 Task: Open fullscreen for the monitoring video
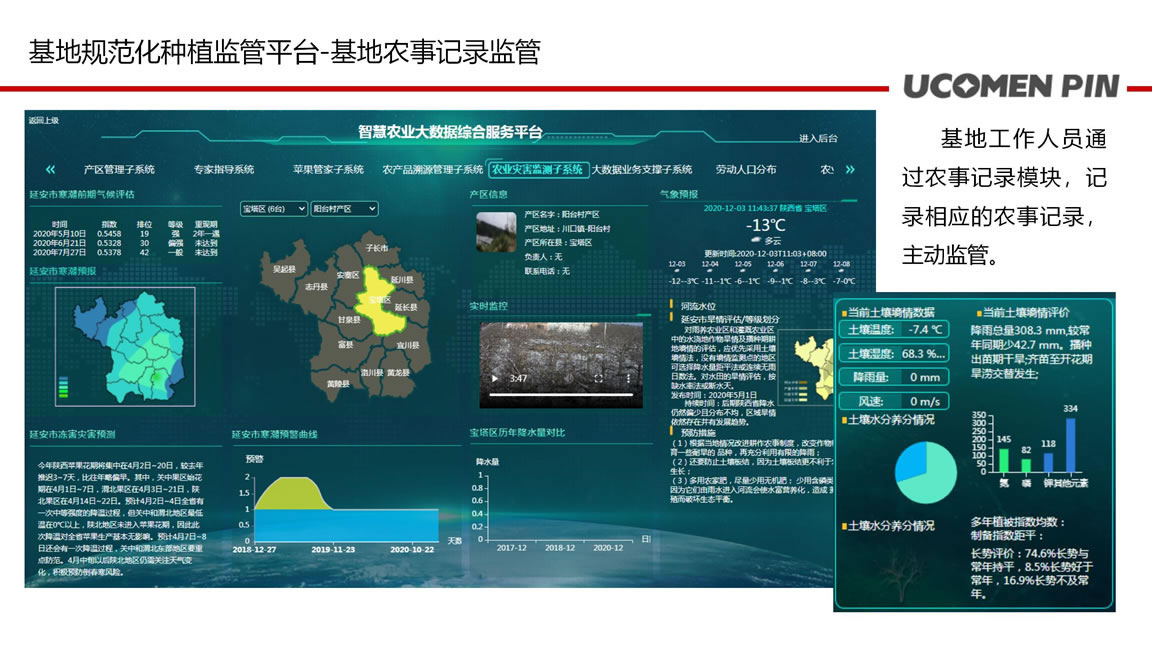click(x=598, y=378)
